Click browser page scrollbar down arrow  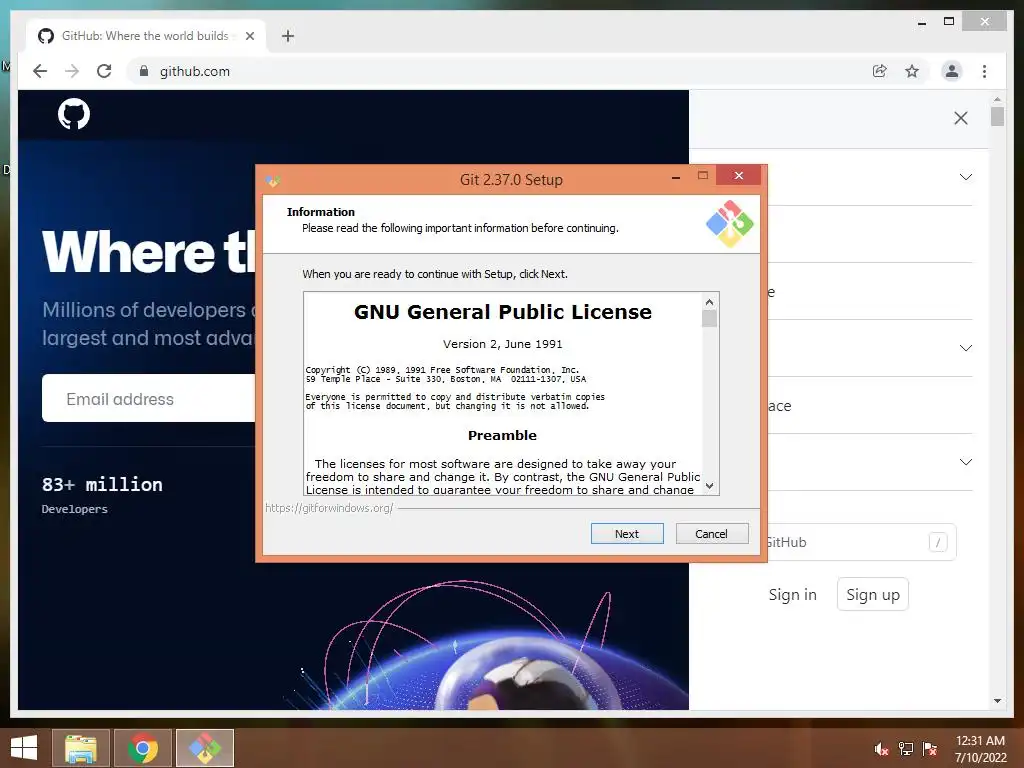pos(997,701)
